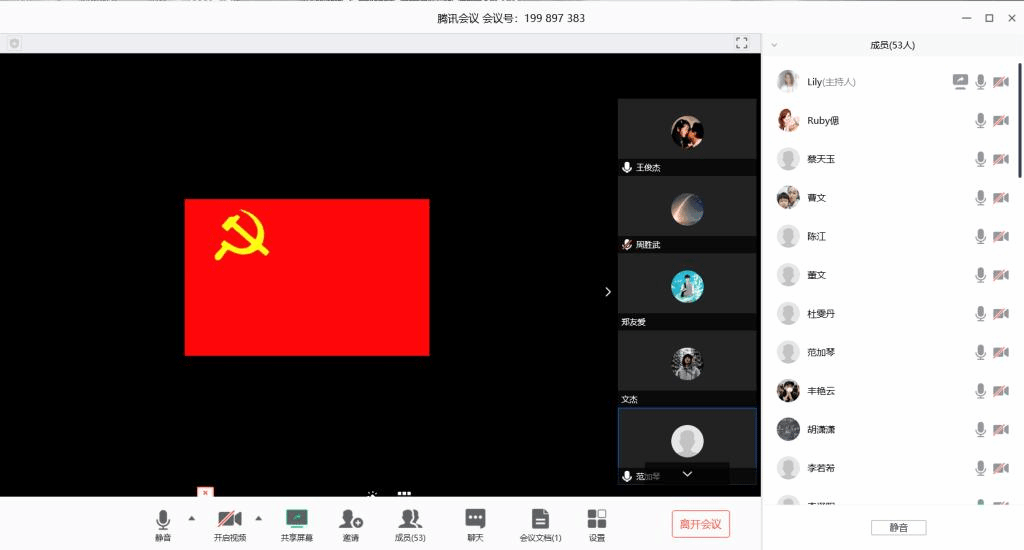The width and height of the screenshot is (1024, 550).
Task: Click screen-share indicator icon beside Lily
Action: [960, 82]
